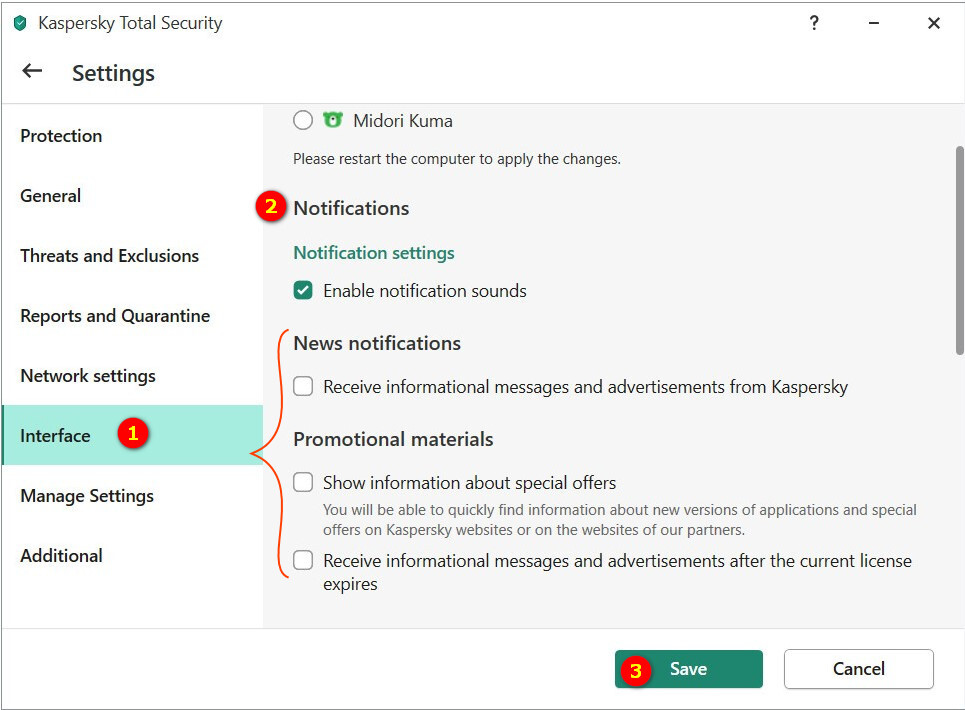Go to Reports and Quarantine section
The image size is (965, 710).
[115, 316]
